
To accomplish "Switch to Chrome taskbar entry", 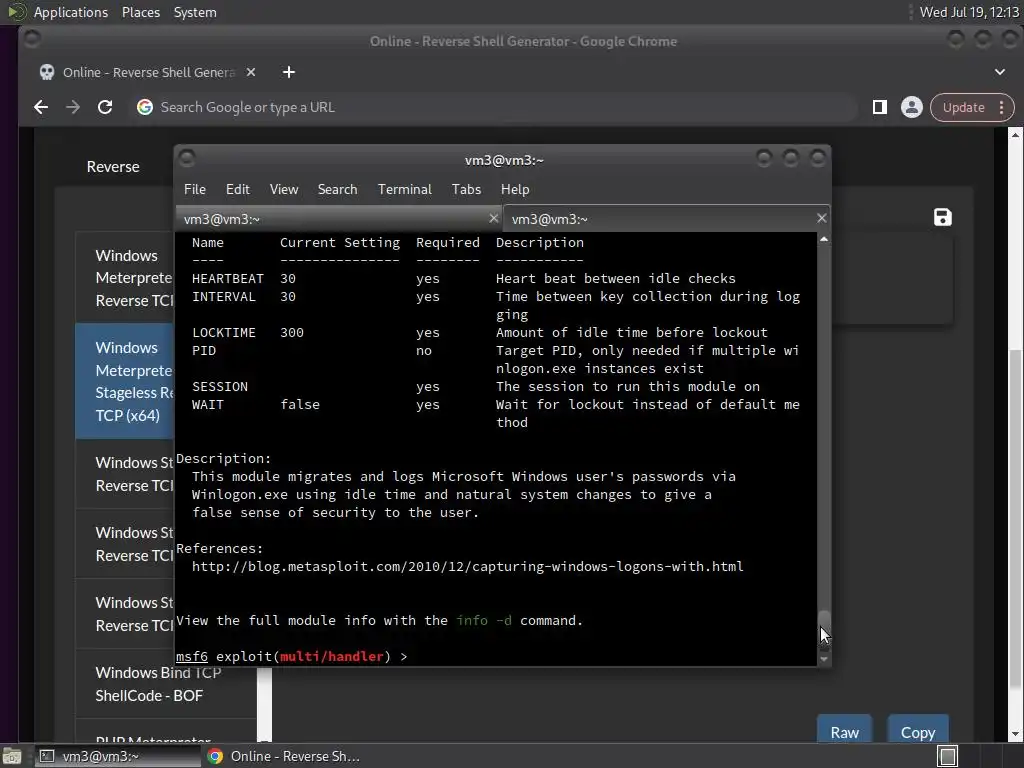I will click(x=284, y=756).
